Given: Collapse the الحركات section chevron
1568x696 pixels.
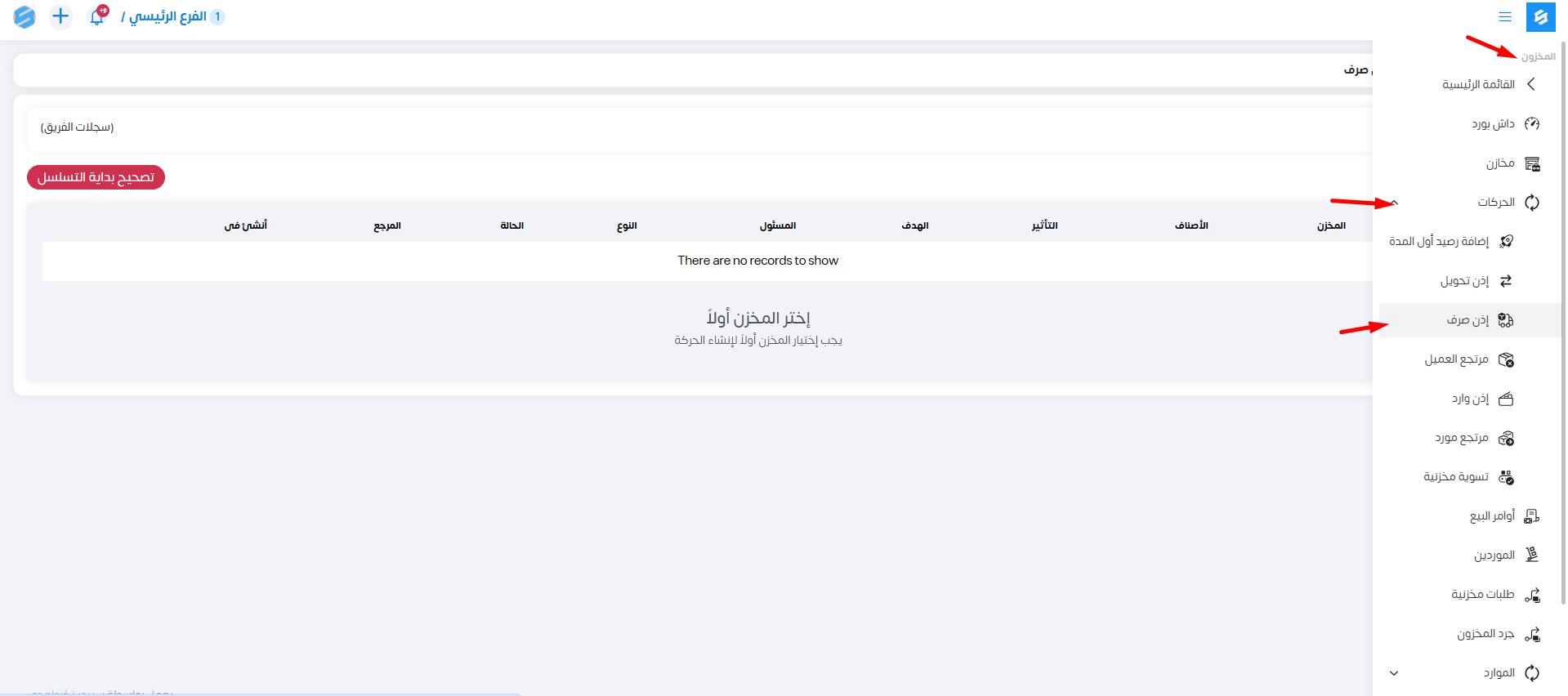Looking at the screenshot, I should pos(1395,203).
